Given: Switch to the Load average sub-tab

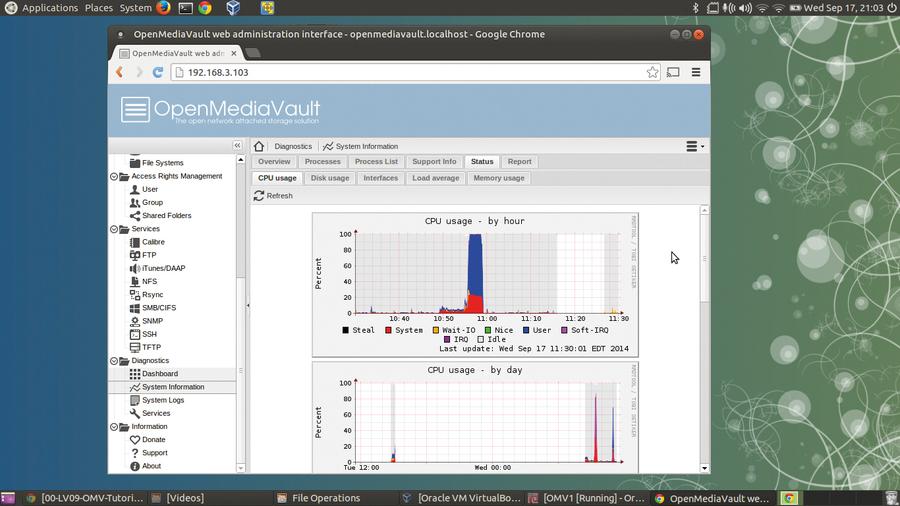Looking at the screenshot, I should [x=436, y=178].
